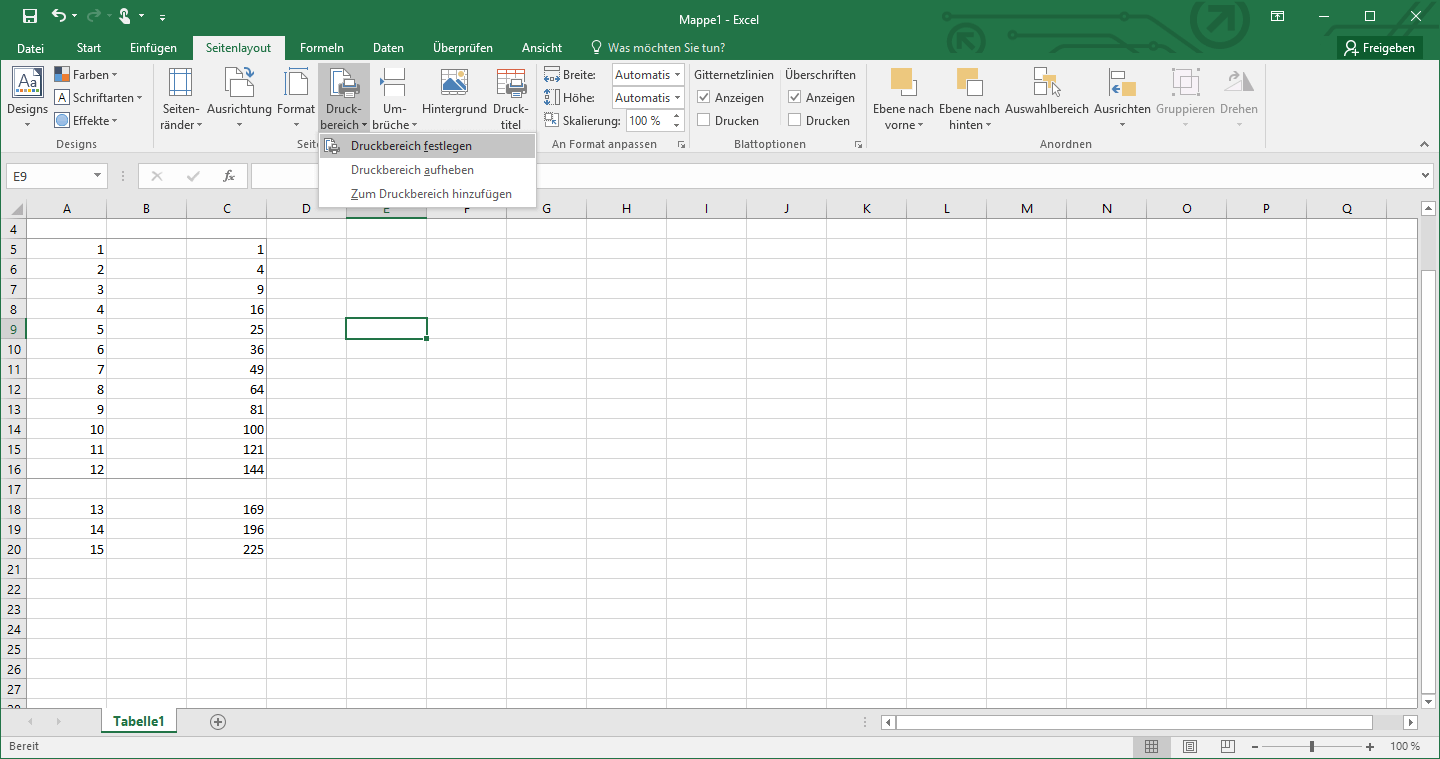Click the Skalierung 100 % field

(648, 121)
